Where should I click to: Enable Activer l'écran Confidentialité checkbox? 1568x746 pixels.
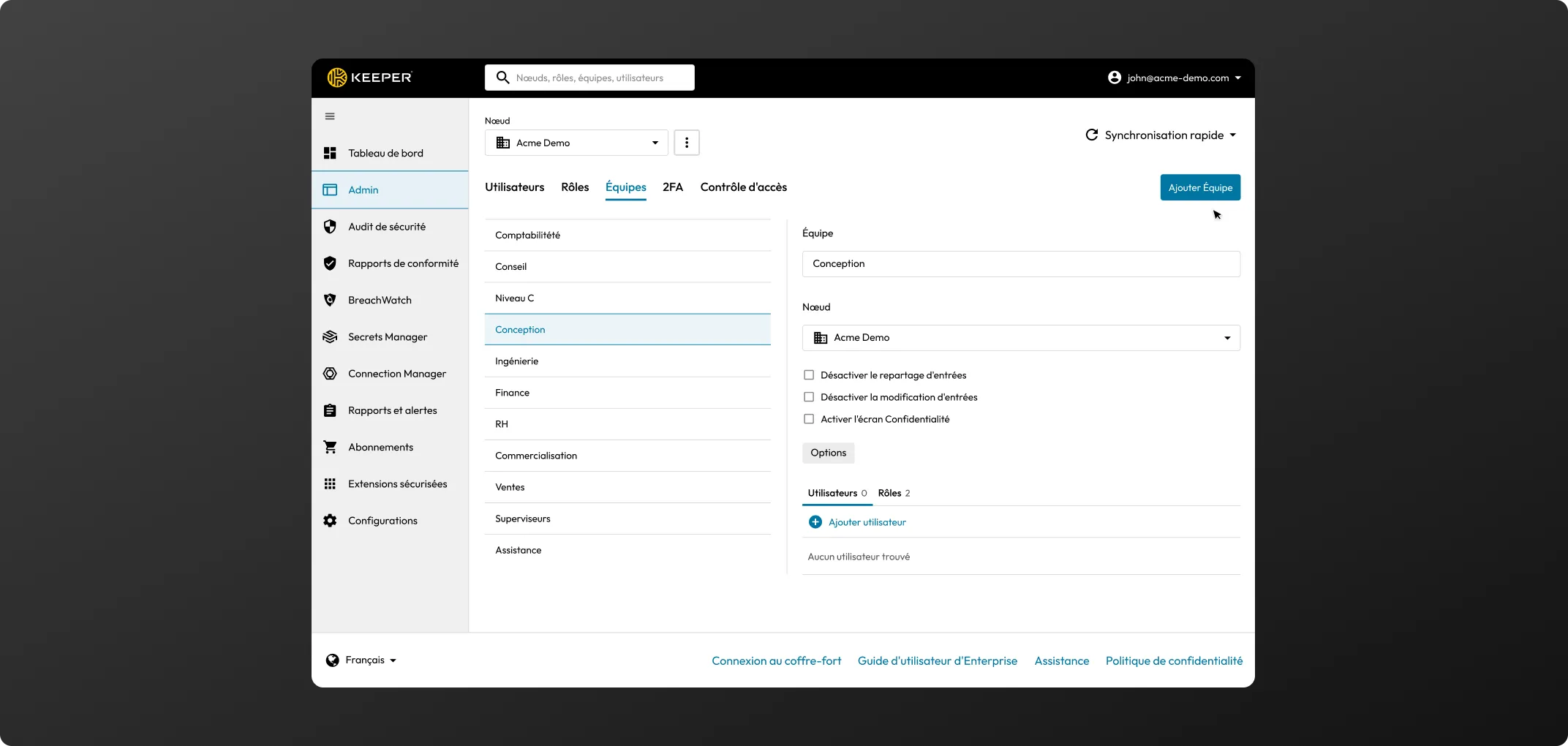click(x=809, y=419)
